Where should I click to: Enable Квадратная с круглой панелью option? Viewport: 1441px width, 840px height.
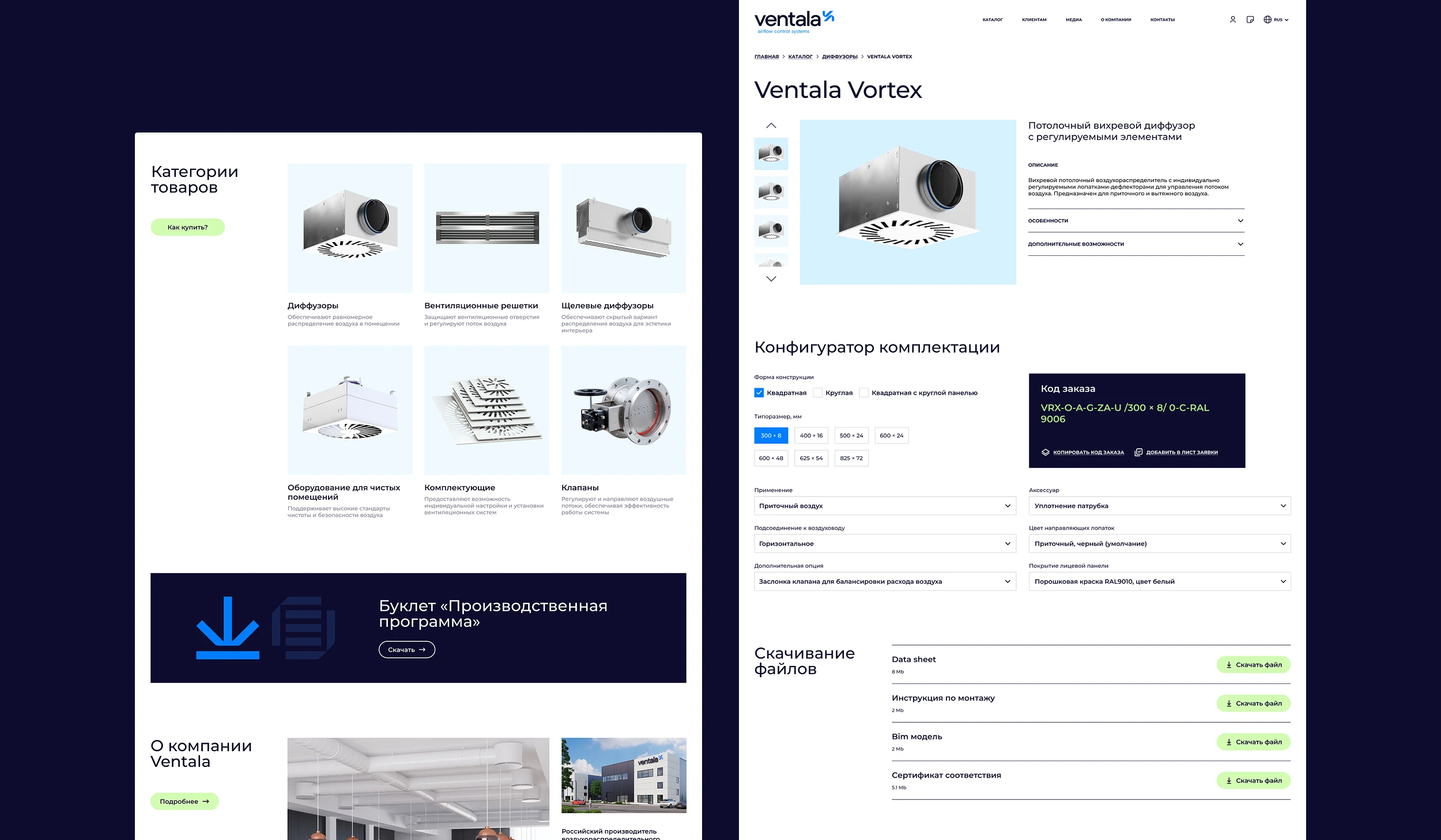click(863, 393)
